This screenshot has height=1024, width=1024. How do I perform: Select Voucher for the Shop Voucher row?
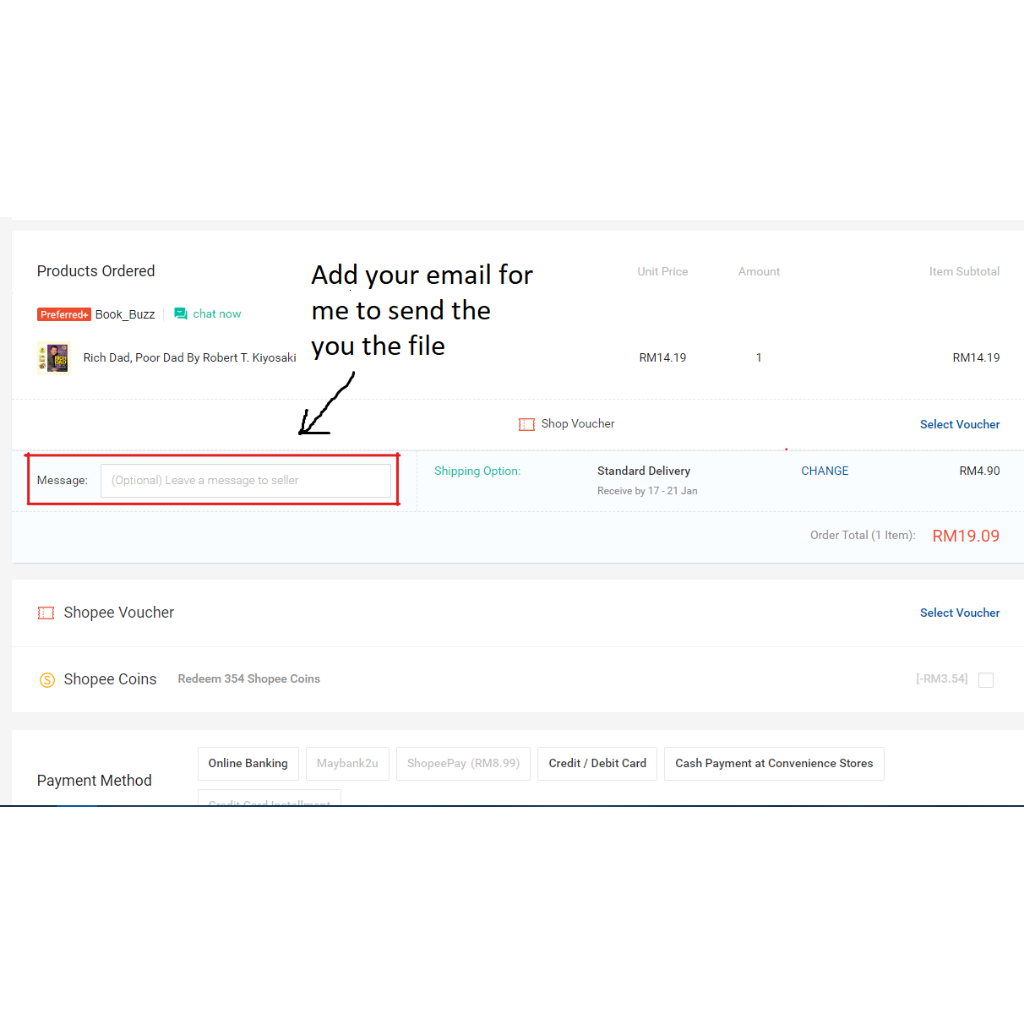(959, 424)
